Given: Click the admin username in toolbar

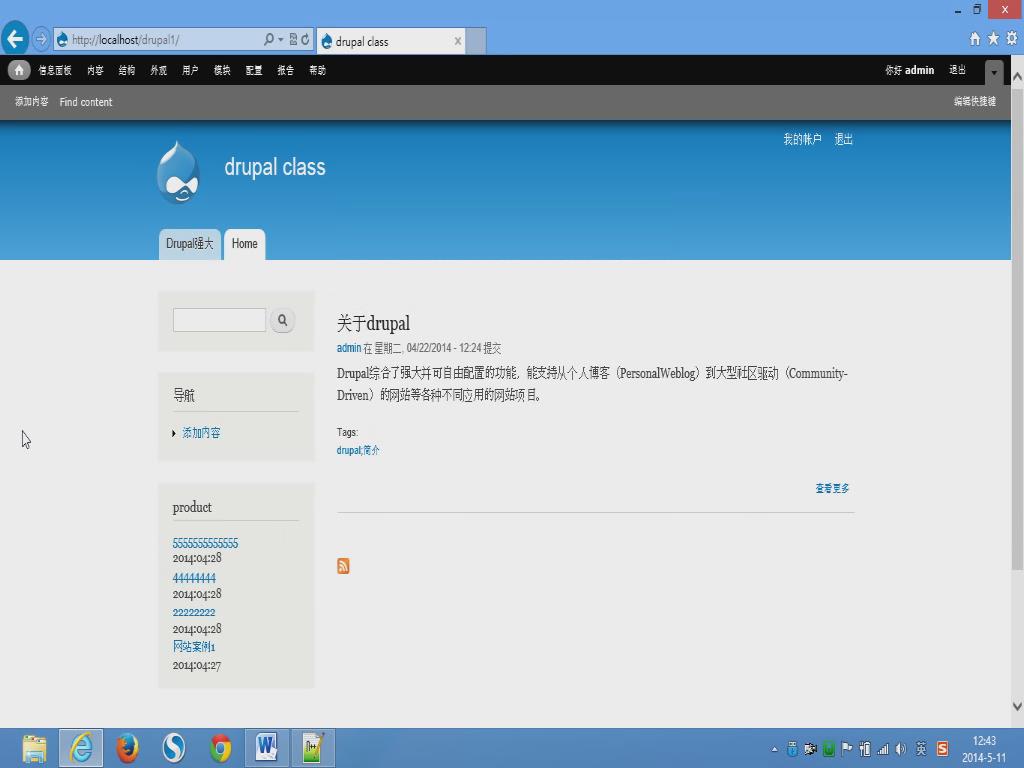Looking at the screenshot, I should pos(919,70).
